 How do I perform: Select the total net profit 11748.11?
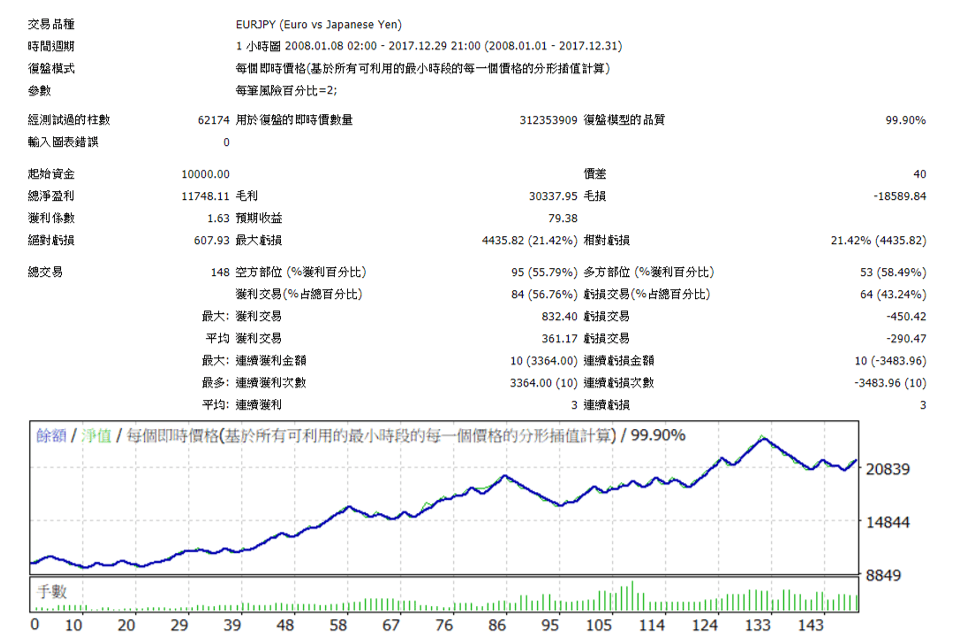click(204, 194)
